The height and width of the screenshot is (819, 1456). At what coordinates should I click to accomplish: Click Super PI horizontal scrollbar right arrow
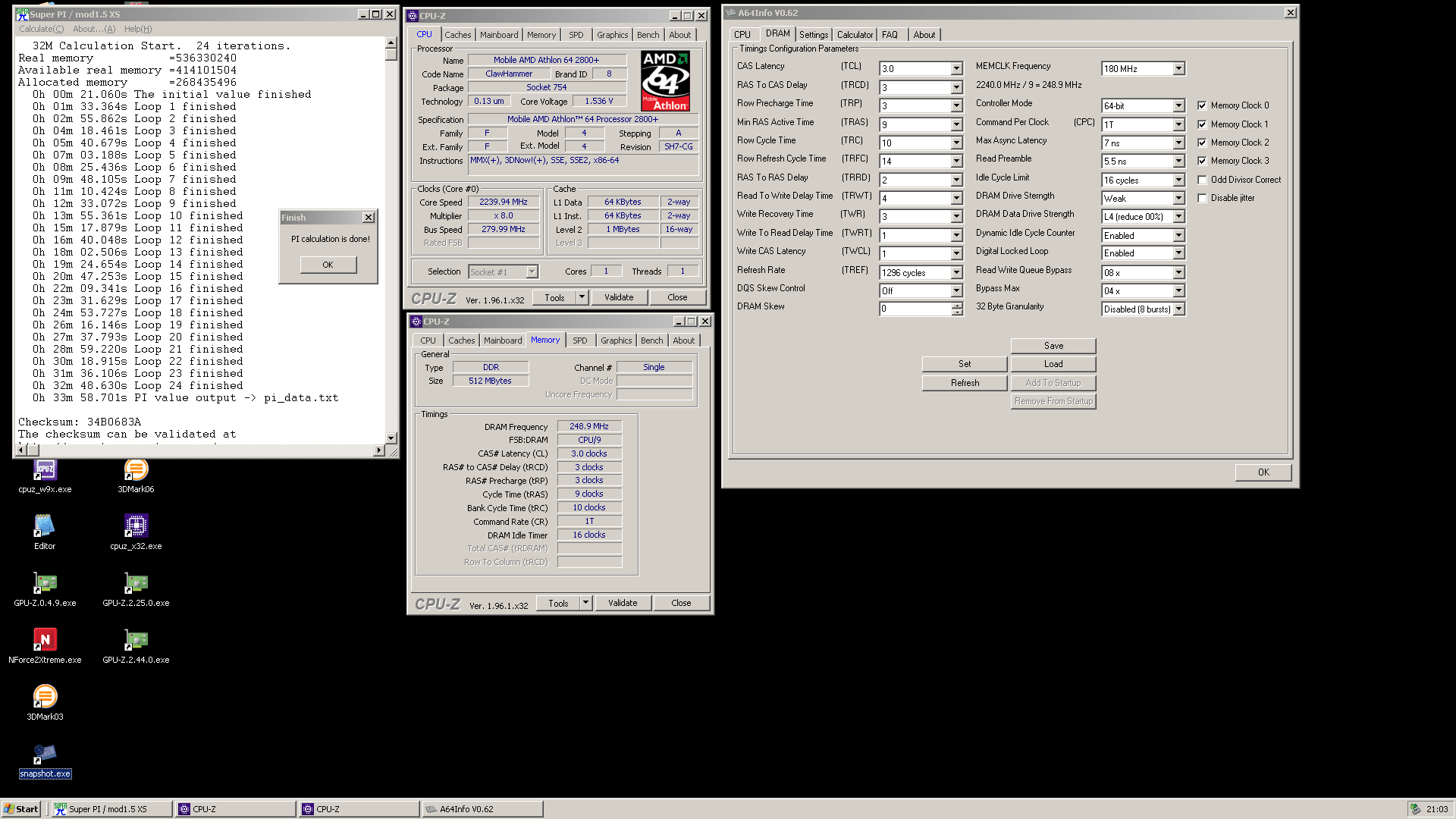click(379, 450)
